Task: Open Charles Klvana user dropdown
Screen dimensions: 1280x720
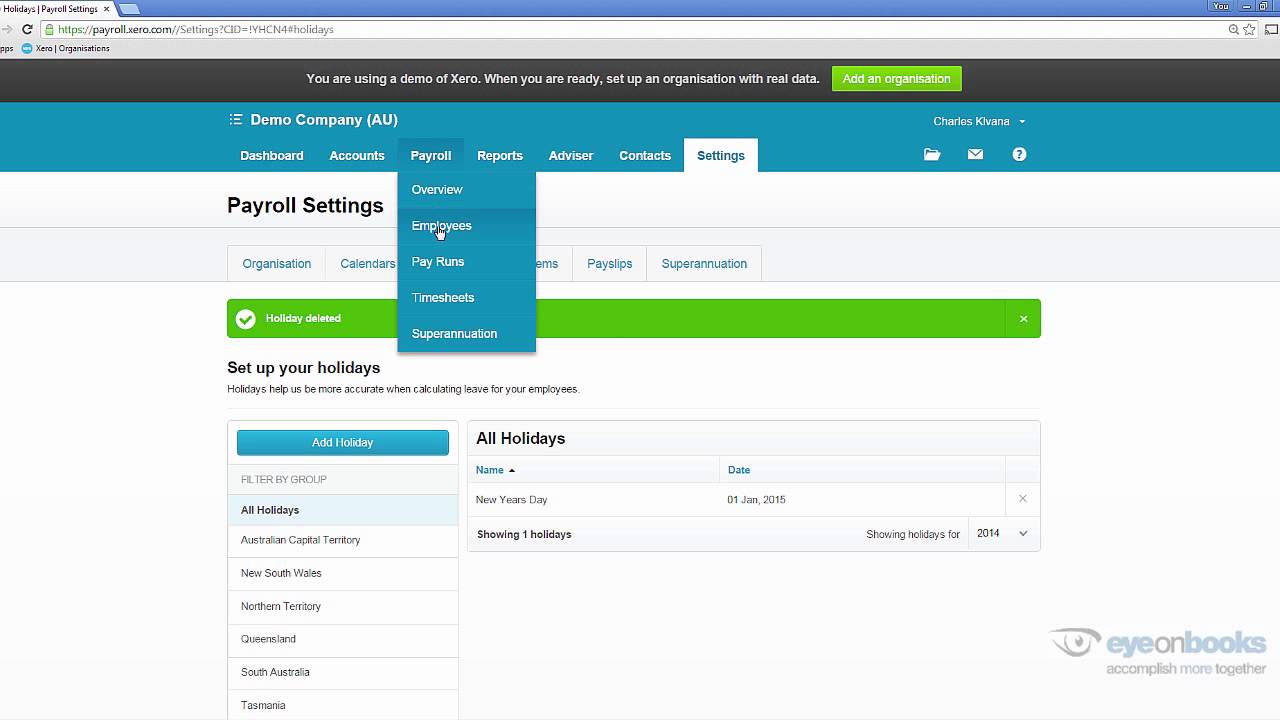Action: pos(979,121)
